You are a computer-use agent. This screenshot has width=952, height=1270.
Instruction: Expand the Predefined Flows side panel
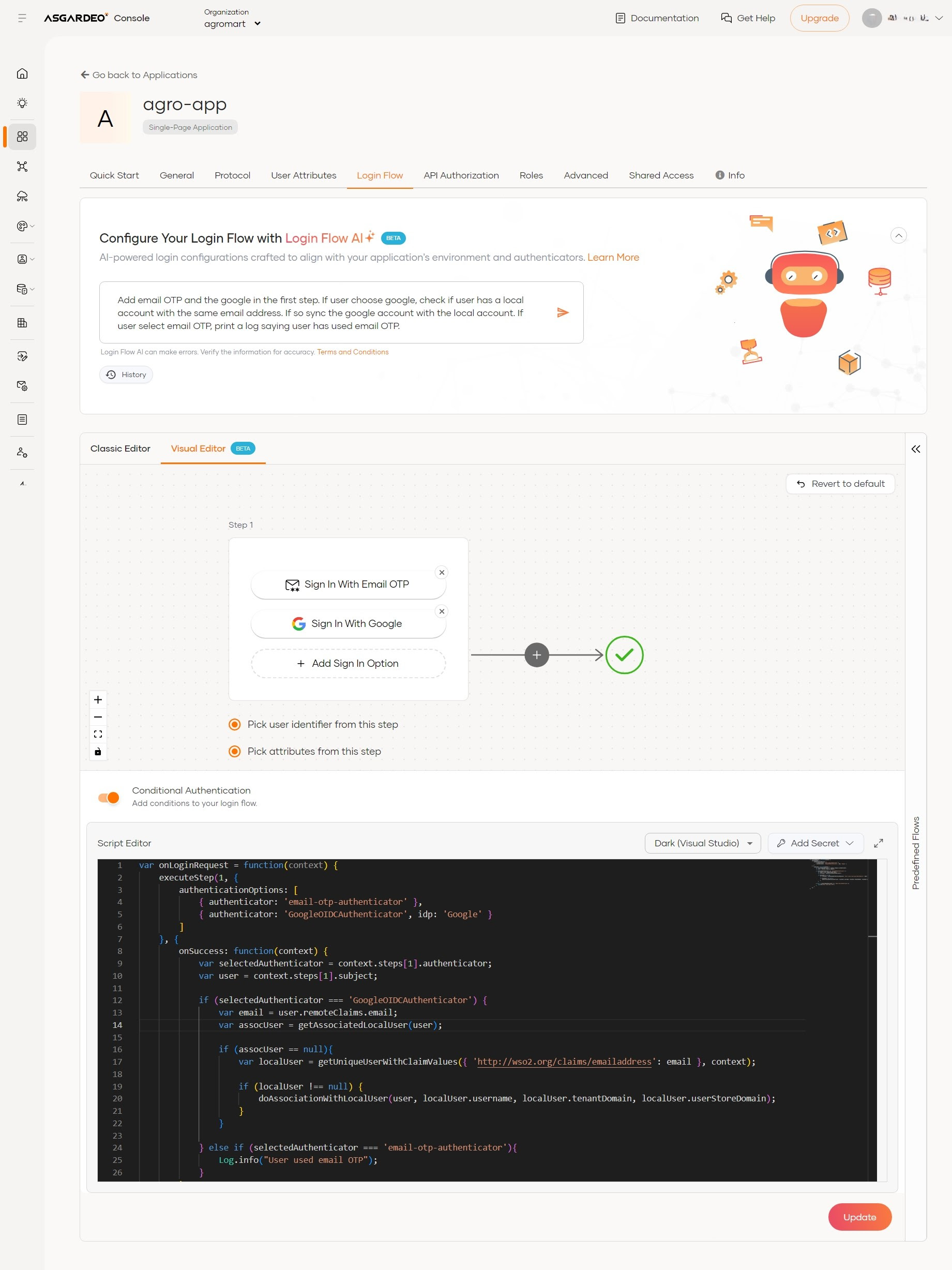[x=915, y=449]
